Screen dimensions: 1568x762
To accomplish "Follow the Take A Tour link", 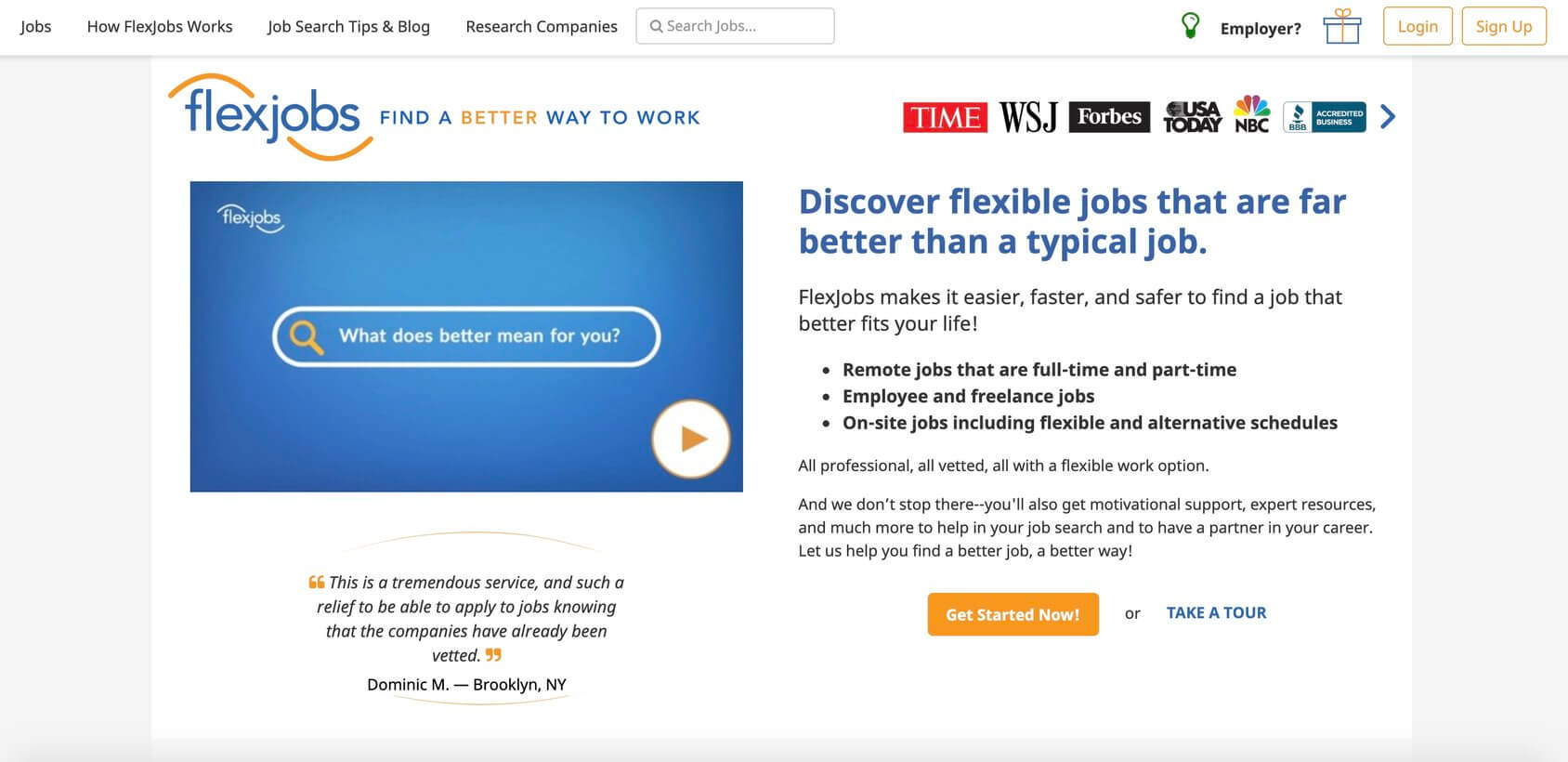I will [x=1216, y=612].
